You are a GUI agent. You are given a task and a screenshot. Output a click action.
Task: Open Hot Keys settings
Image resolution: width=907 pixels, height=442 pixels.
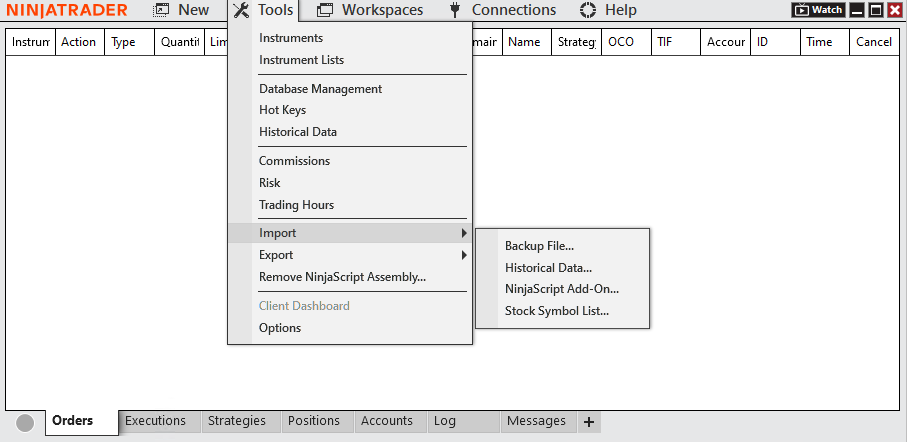click(282, 110)
